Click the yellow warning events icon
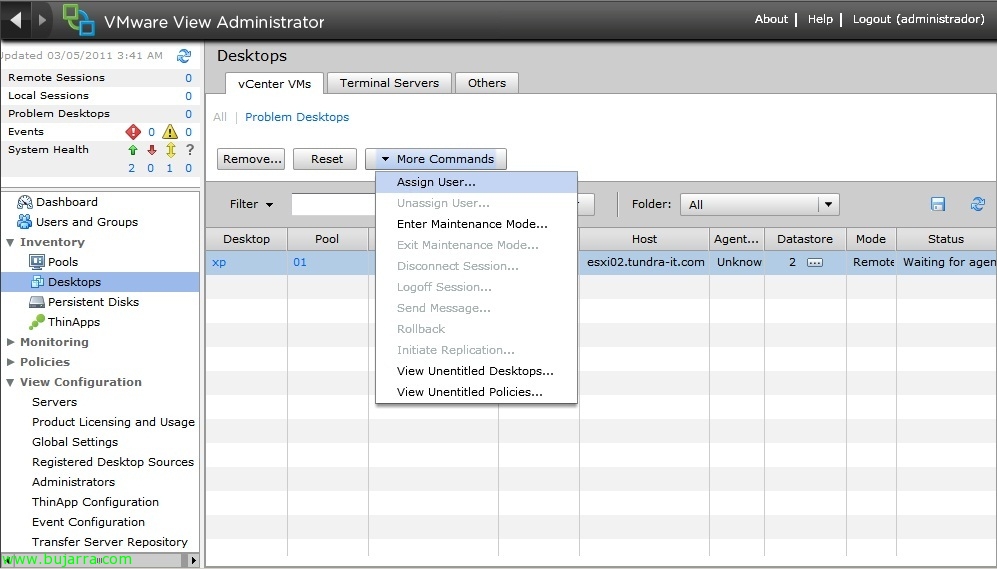Image resolution: width=997 pixels, height=569 pixels. (170, 132)
